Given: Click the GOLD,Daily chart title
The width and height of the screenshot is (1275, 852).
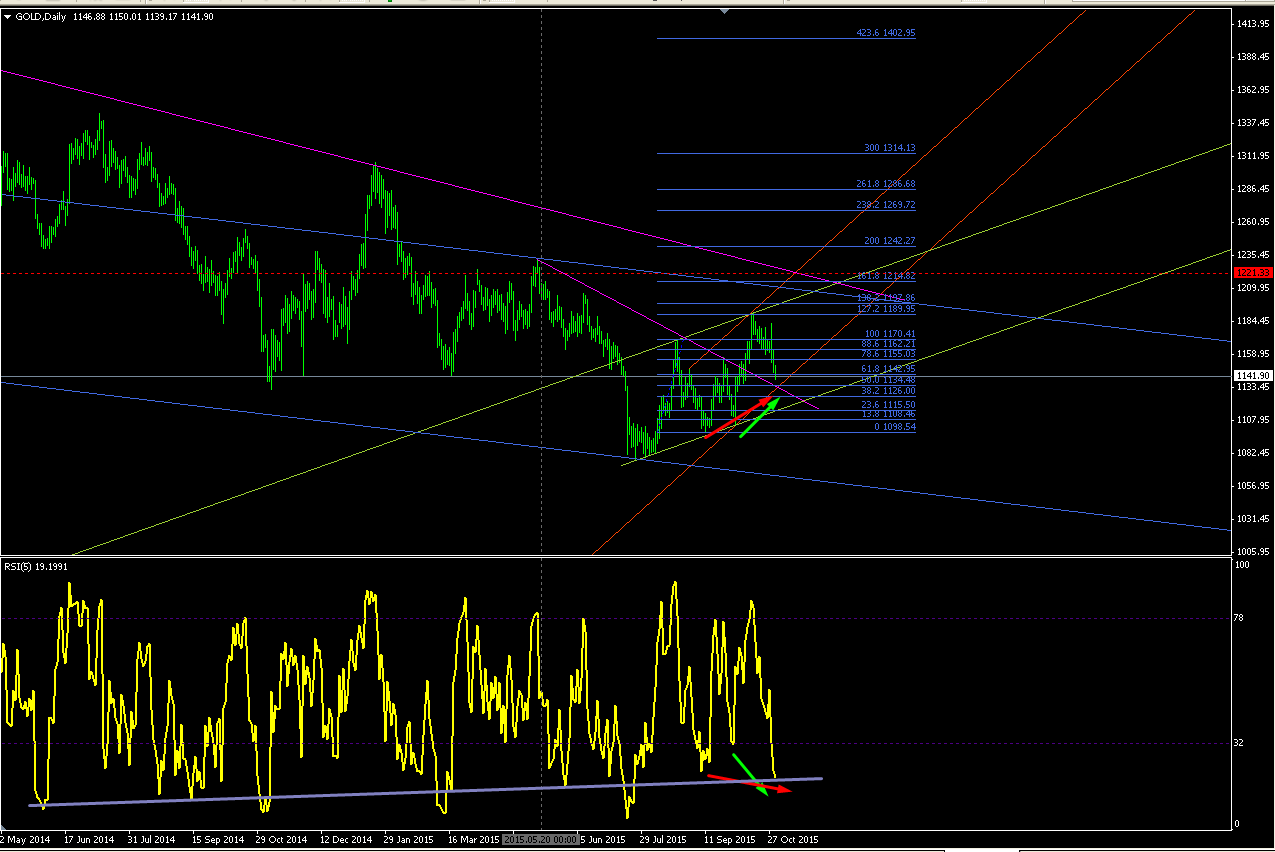Looking at the screenshot, I should click(x=42, y=17).
